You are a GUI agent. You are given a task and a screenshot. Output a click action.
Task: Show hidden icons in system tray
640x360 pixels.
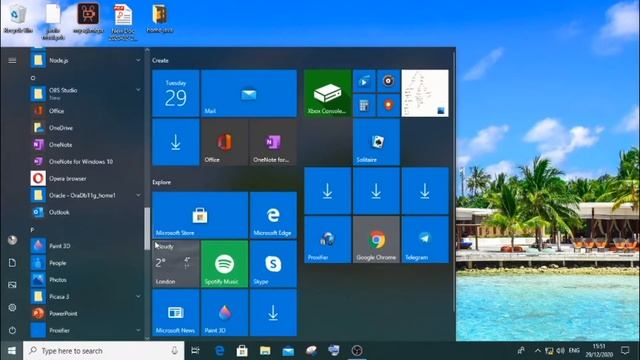(x=538, y=351)
